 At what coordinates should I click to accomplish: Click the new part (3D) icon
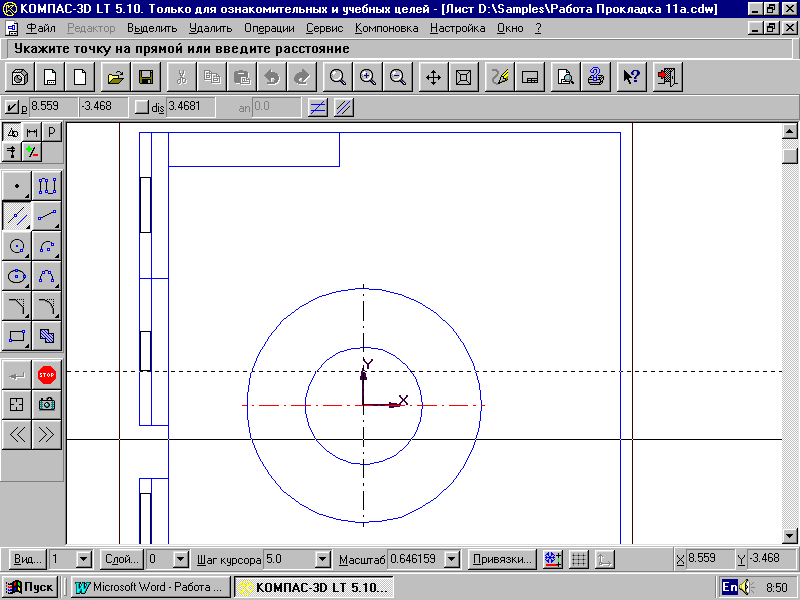click(x=20, y=77)
